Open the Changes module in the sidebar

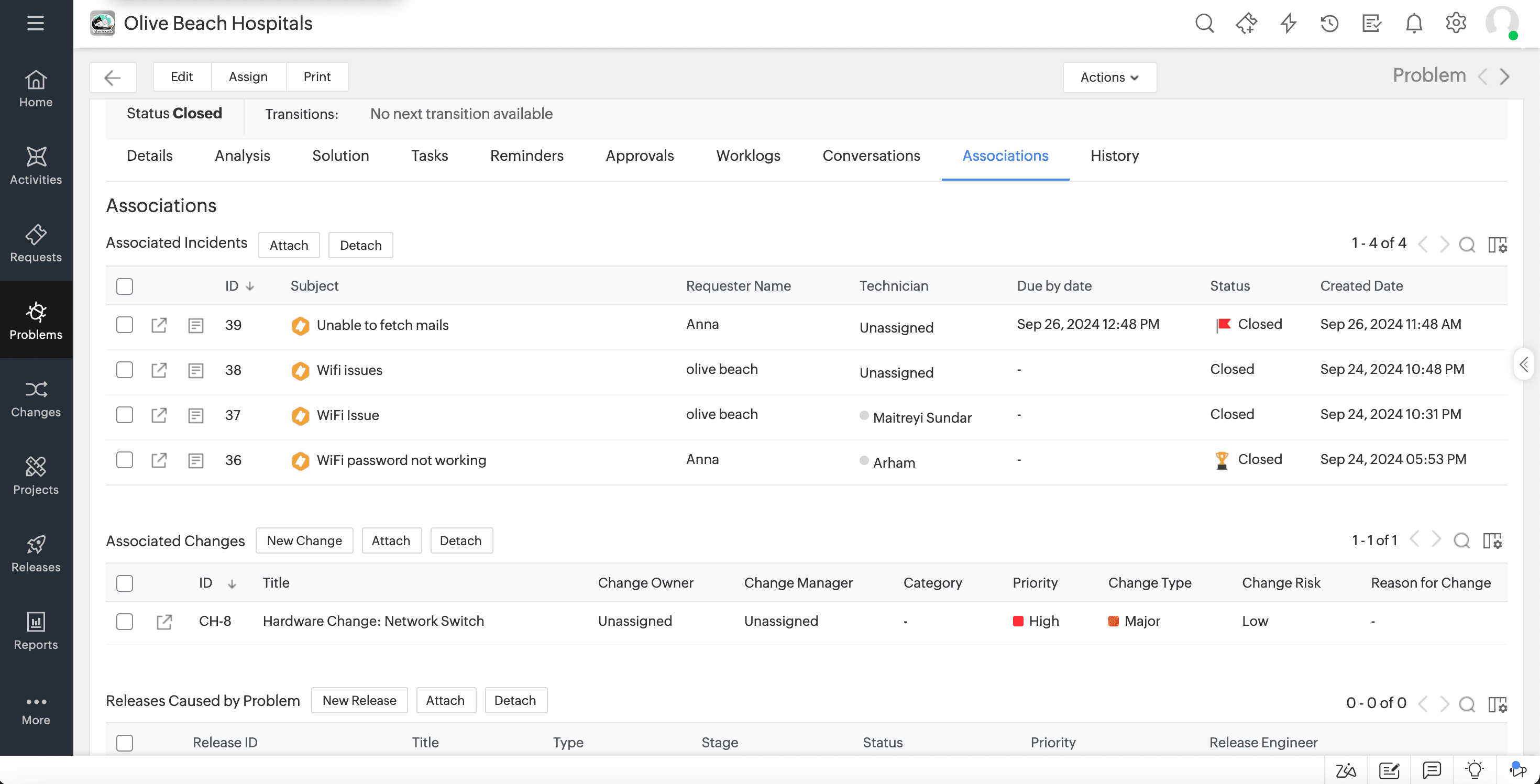(x=36, y=399)
